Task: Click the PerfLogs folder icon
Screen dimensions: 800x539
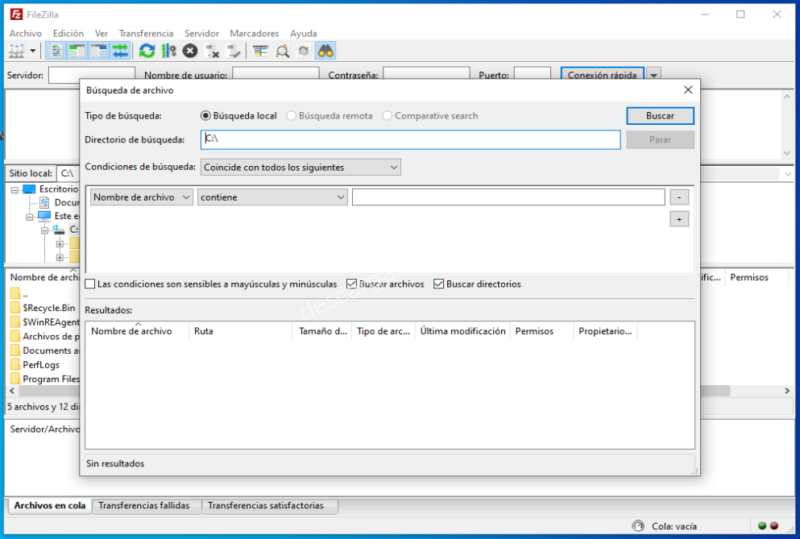Action: (x=15, y=365)
